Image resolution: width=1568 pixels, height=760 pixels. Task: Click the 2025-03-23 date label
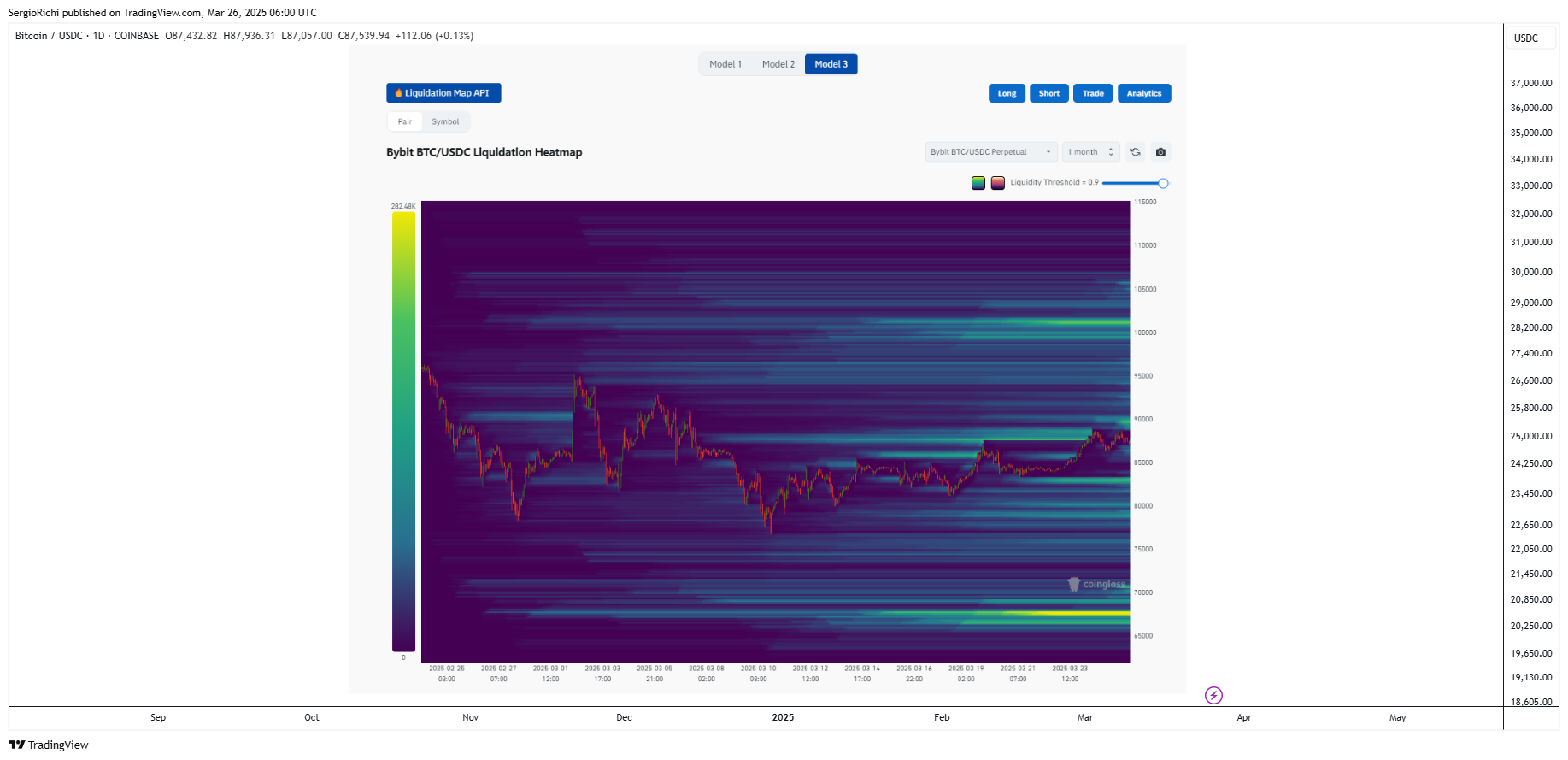1070,669
